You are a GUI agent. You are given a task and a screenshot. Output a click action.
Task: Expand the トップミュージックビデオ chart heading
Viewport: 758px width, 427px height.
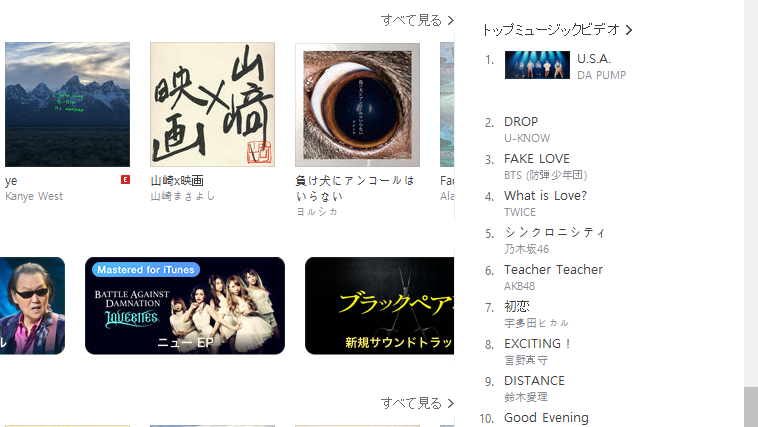(557, 30)
